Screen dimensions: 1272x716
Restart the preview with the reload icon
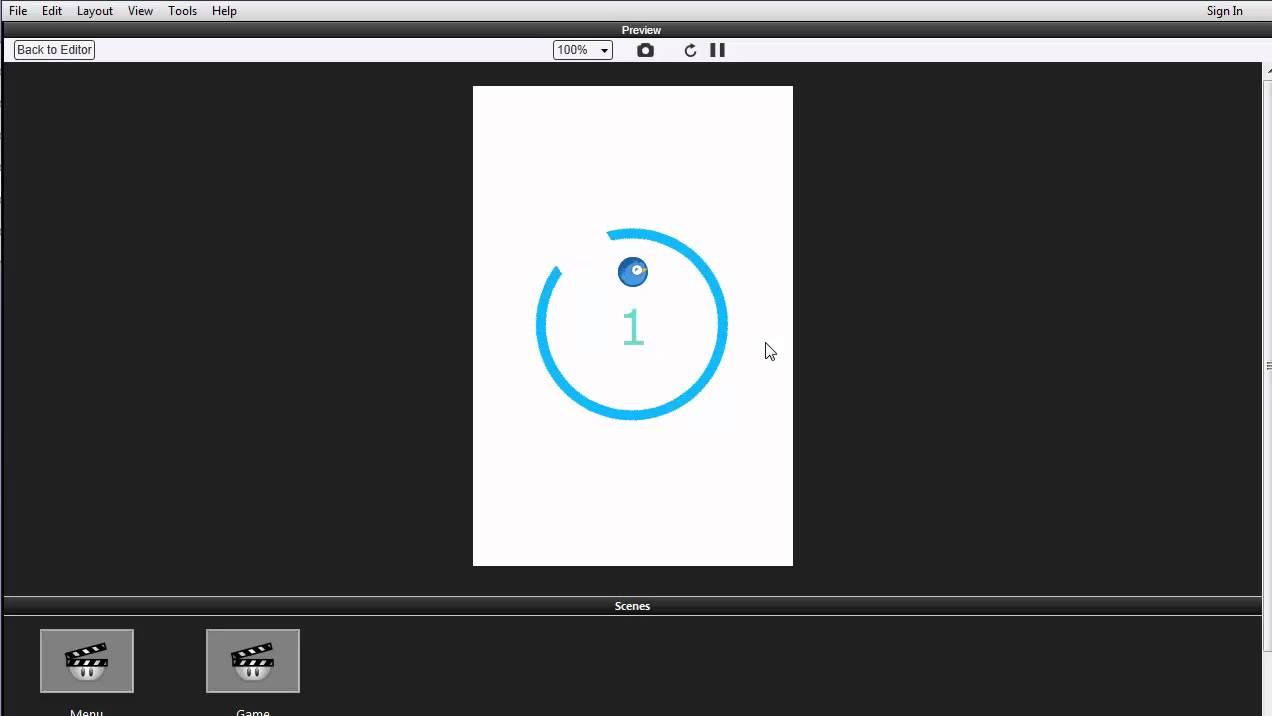[690, 50]
